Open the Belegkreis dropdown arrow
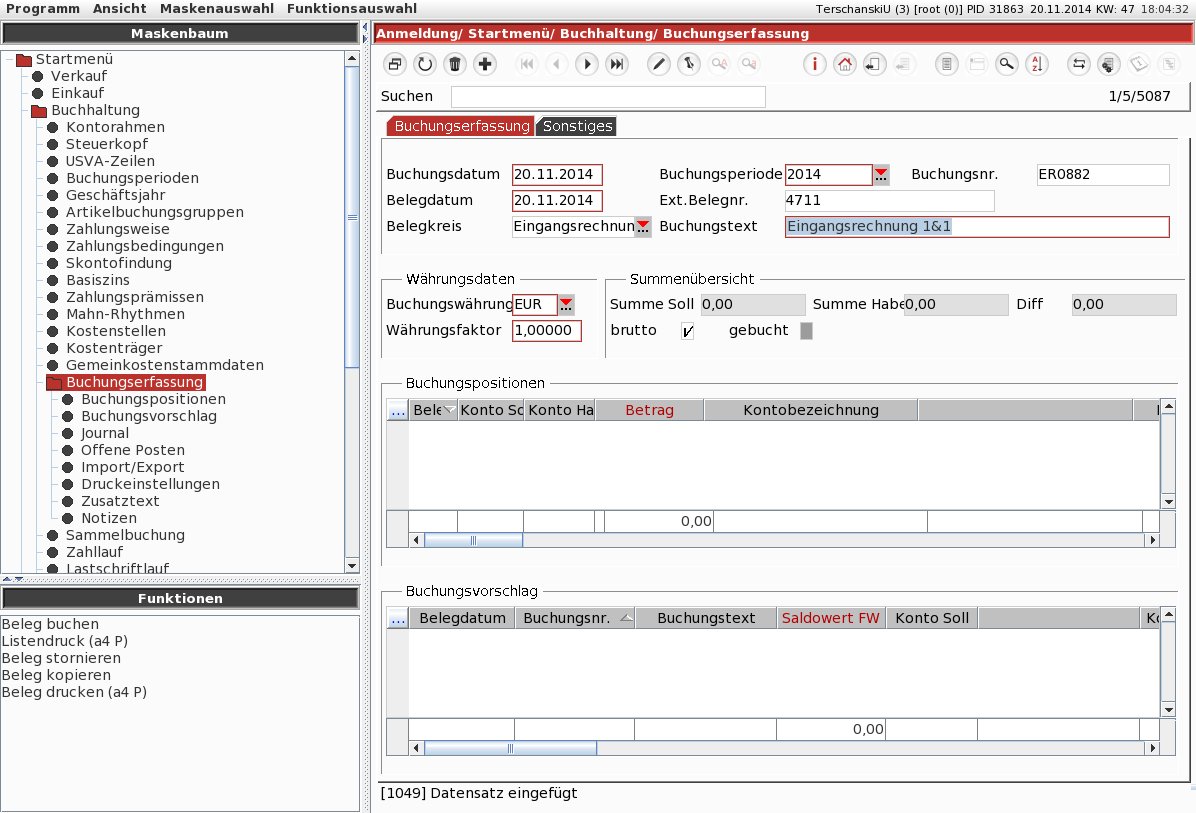 [x=643, y=227]
